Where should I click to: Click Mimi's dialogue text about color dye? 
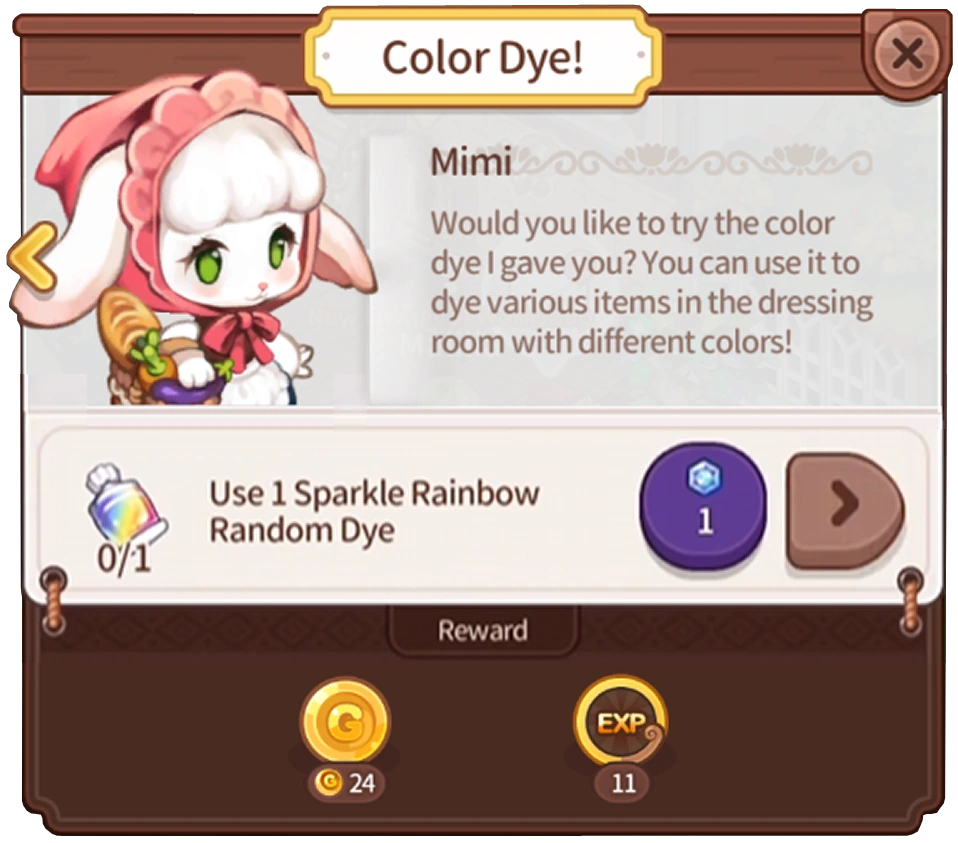pyautogui.click(x=651, y=282)
